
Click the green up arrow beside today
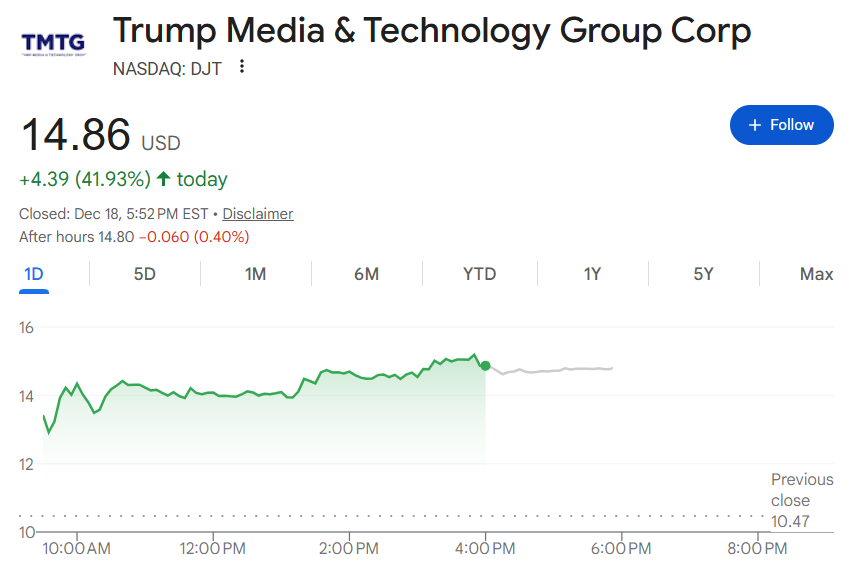[164, 180]
